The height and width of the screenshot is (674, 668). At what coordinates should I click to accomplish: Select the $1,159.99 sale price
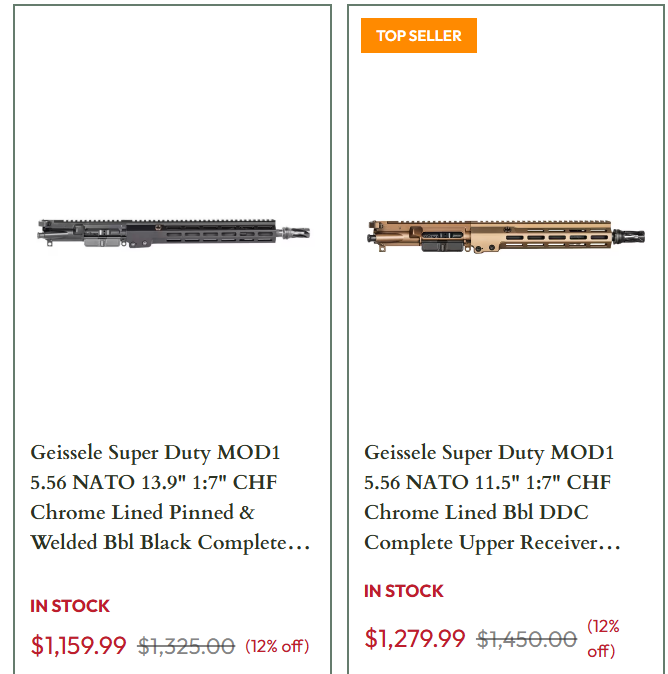[78, 646]
